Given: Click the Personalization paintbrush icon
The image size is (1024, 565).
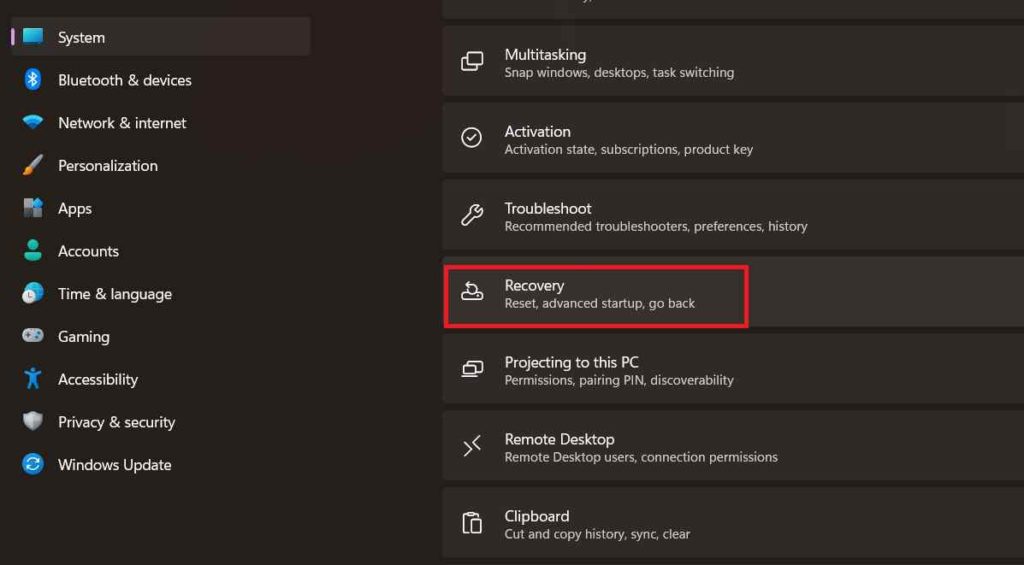Looking at the screenshot, I should tap(33, 165).
